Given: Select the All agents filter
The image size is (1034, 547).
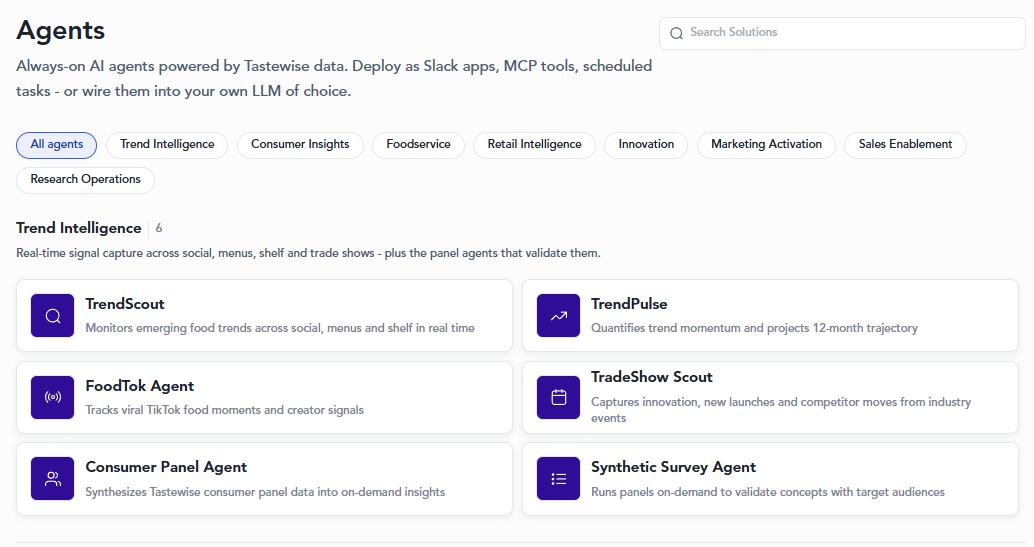Looking at the screenshot, I should [x=57, y=145].
